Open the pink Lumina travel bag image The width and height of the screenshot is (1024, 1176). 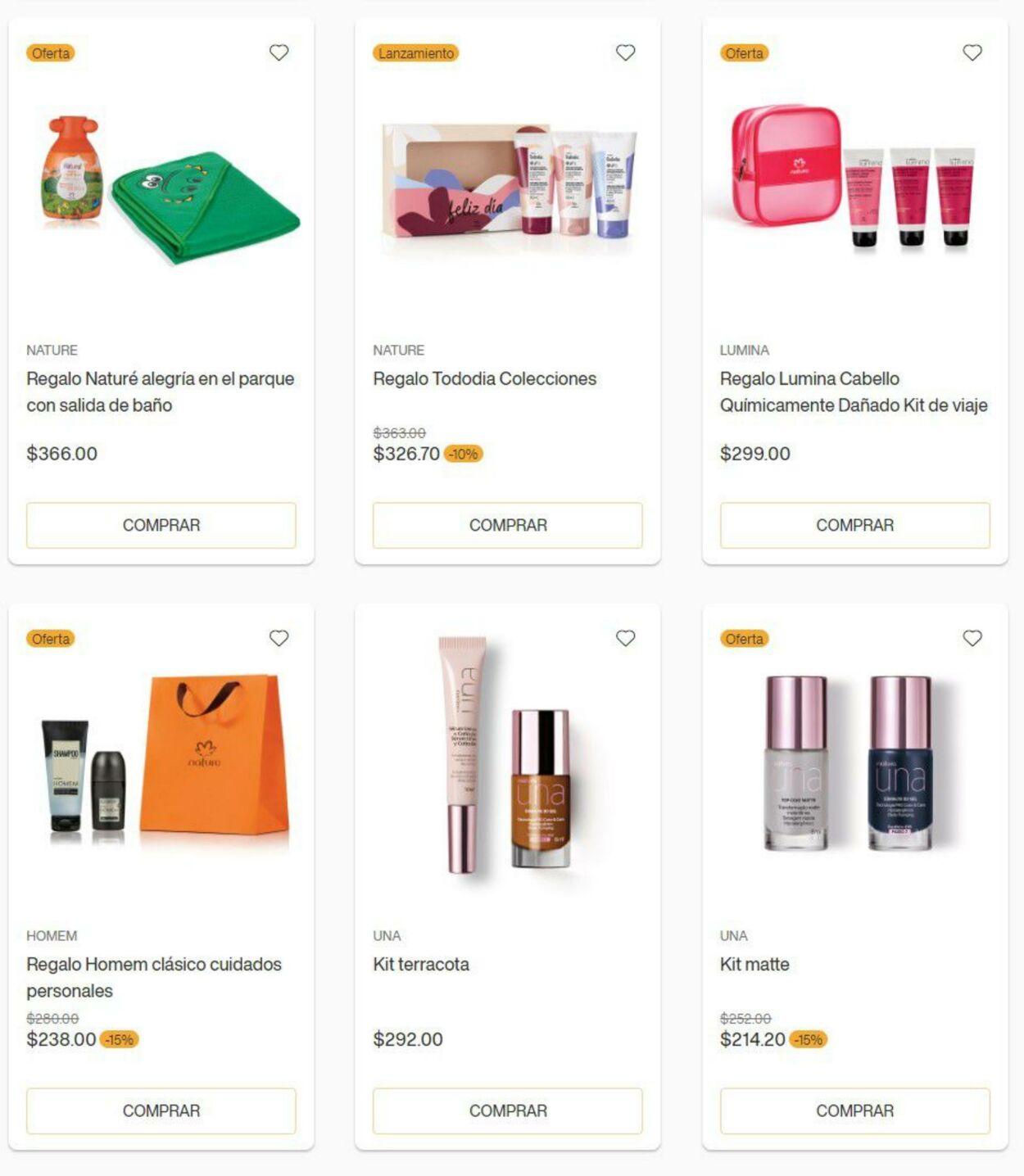click(854, 176)
